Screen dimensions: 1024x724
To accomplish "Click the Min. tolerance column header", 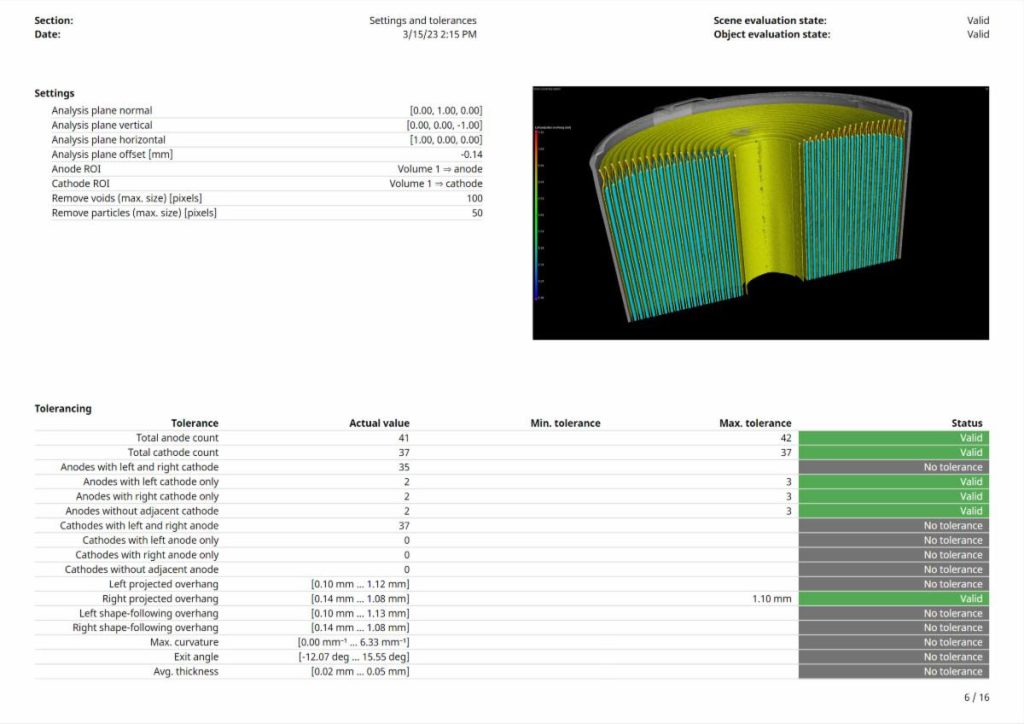I will coord(565,423).
